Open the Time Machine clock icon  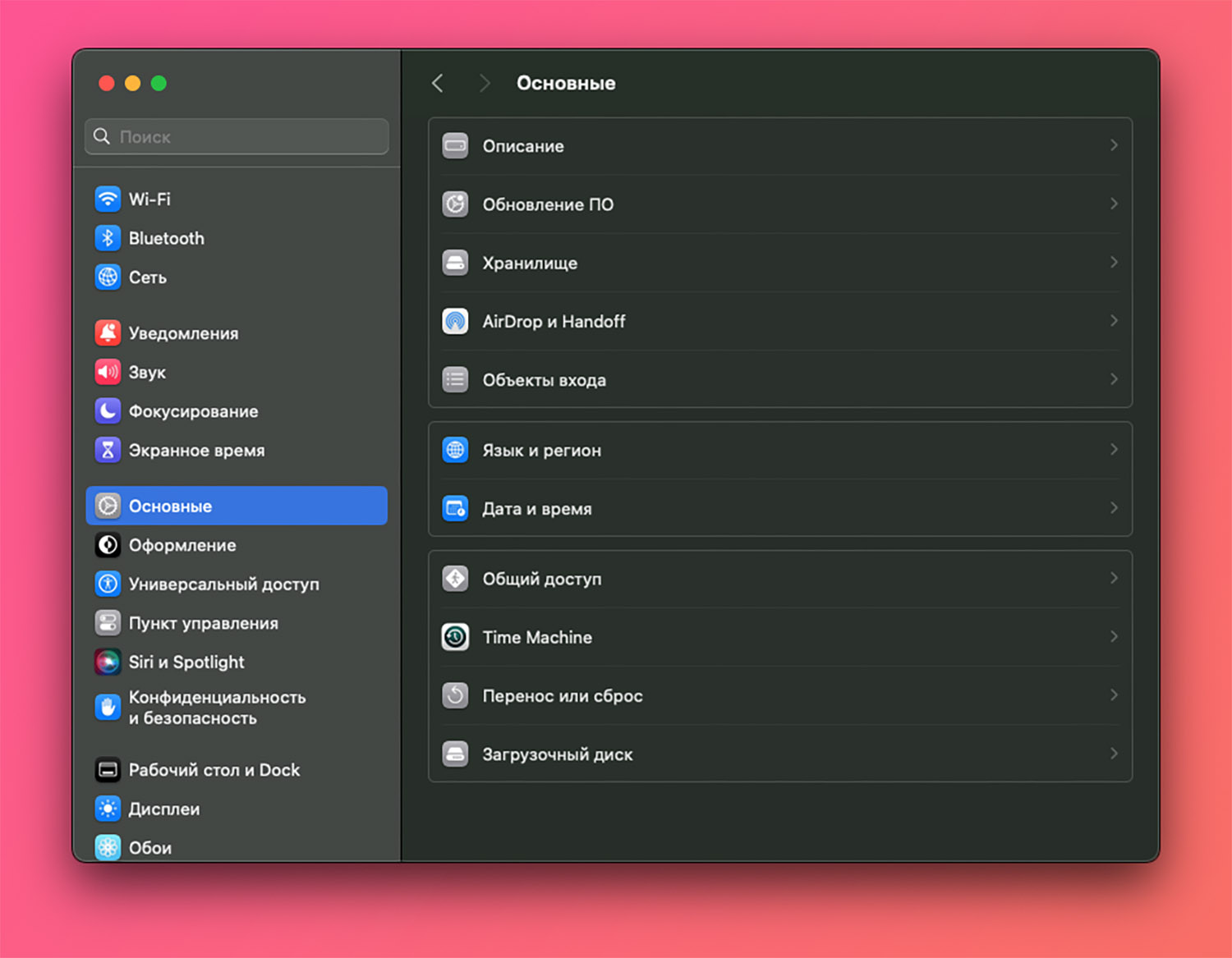coord(455,637)
